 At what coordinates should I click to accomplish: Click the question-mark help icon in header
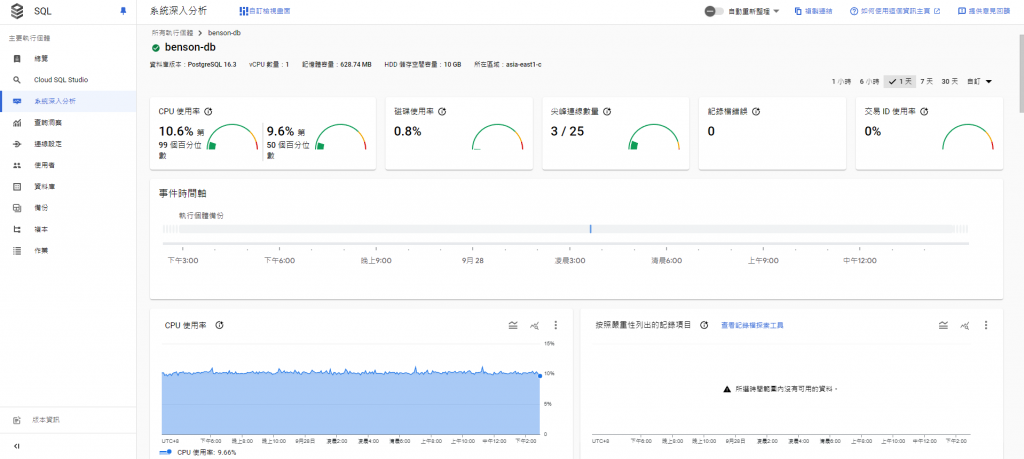854,11
